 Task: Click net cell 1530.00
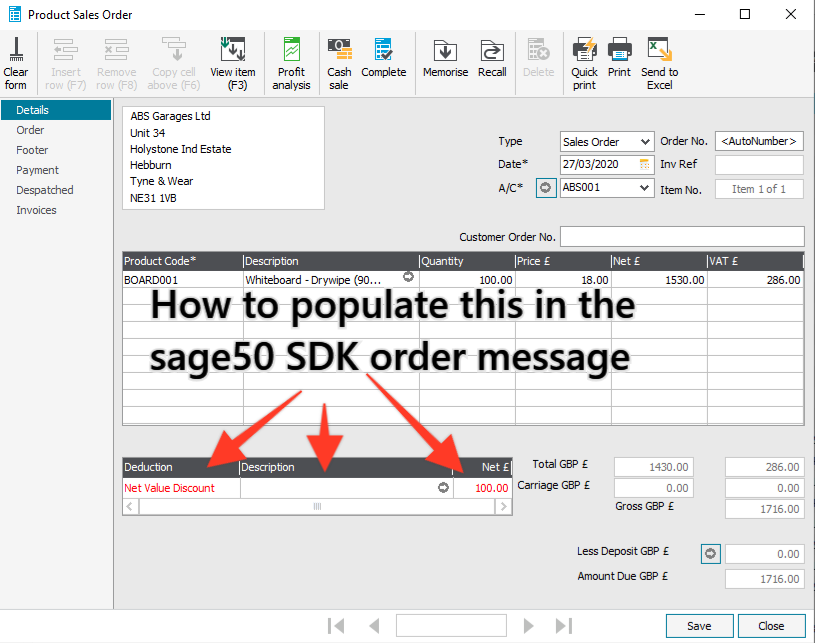click(659, 280)
